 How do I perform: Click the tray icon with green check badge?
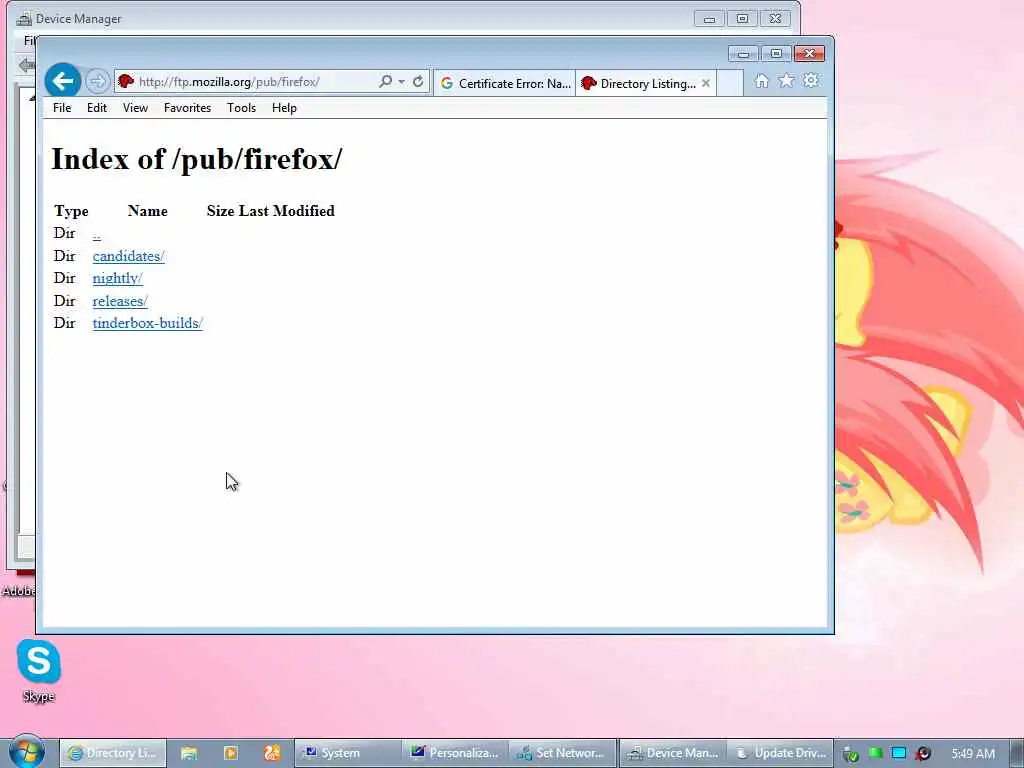click(850, 754)
